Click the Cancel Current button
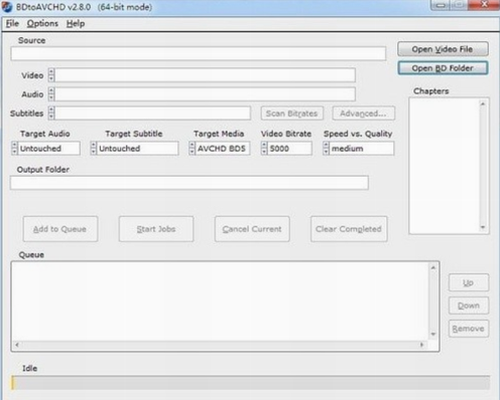The height and width of the screenshot is (400, 500). tap(252, 229)
